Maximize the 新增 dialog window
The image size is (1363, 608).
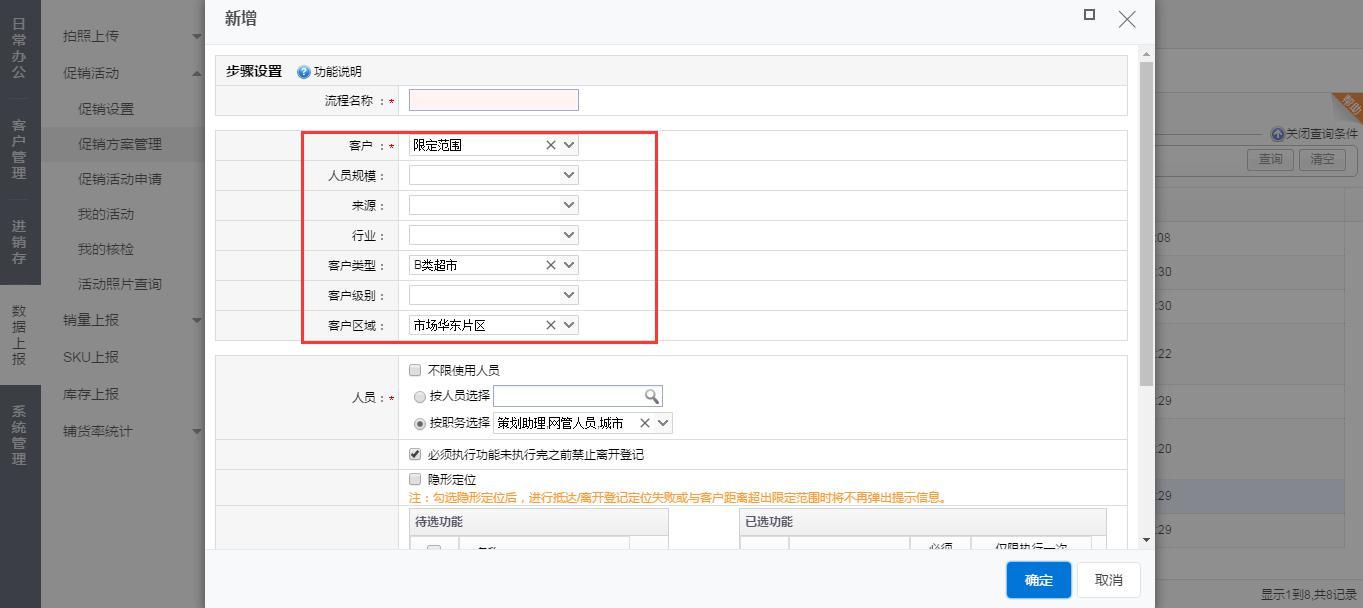1089,15
